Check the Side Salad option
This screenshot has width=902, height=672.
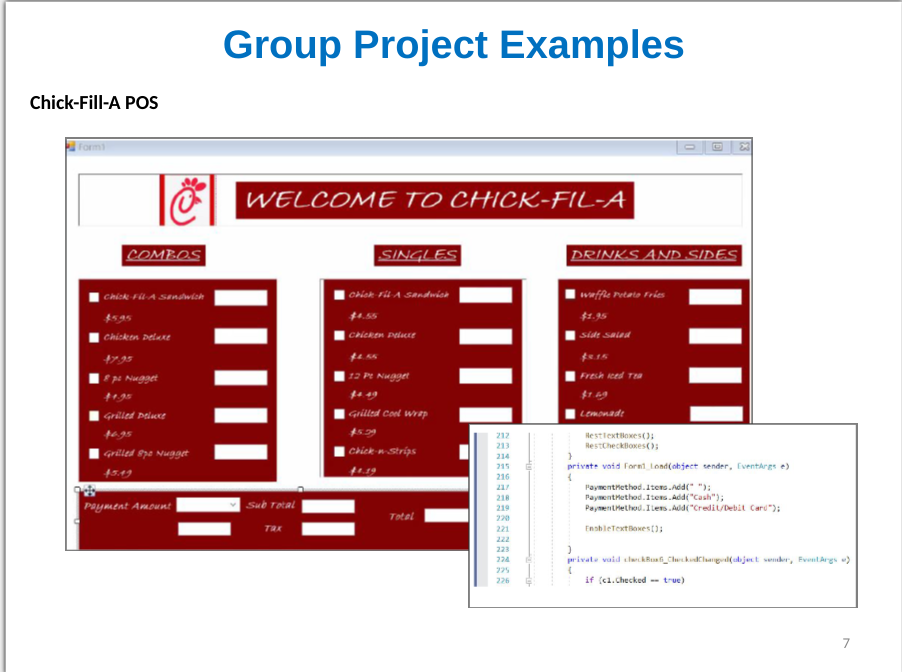pos(572,334)
